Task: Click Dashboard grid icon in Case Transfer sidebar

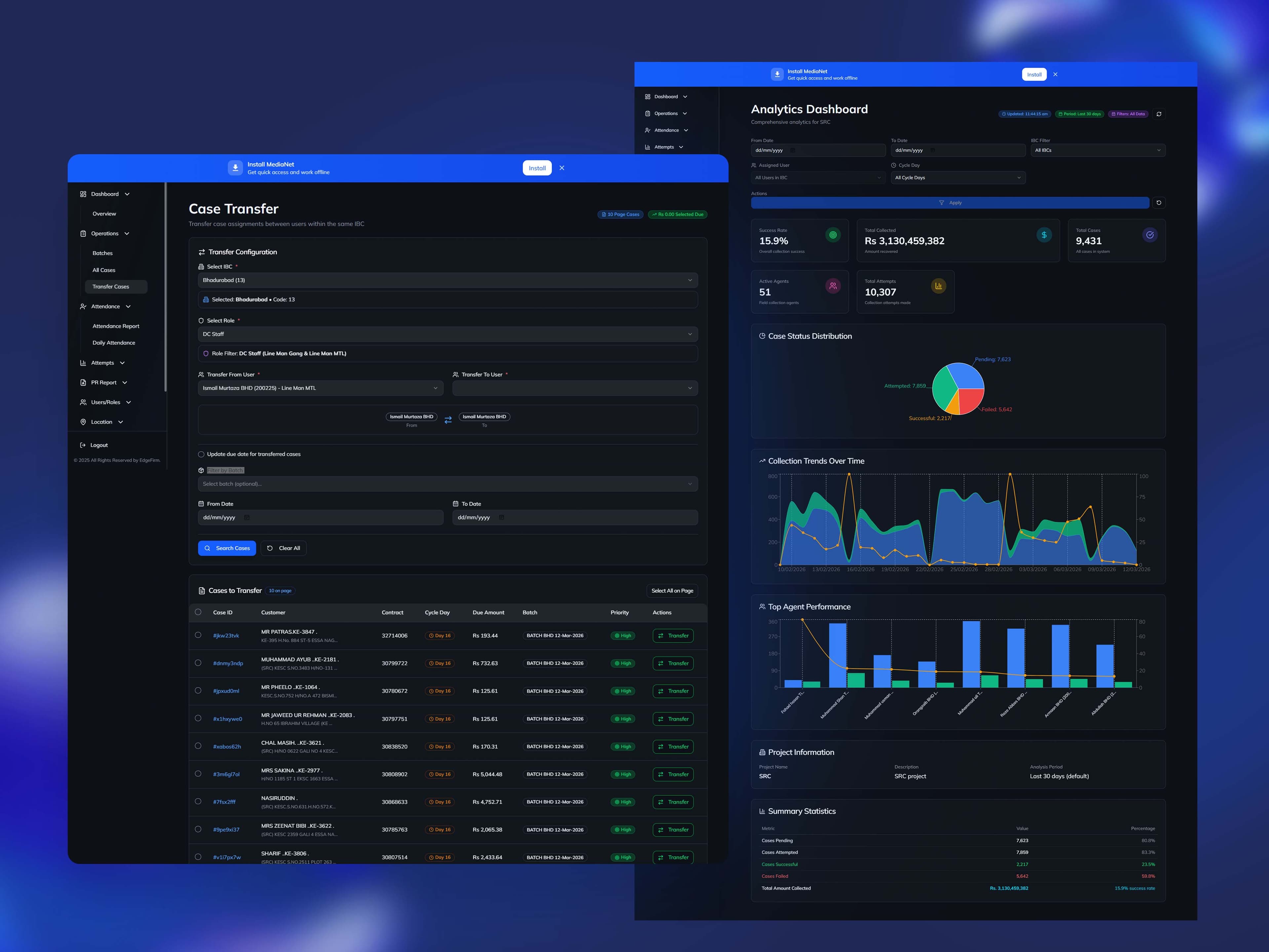Action: pos(83,194)
